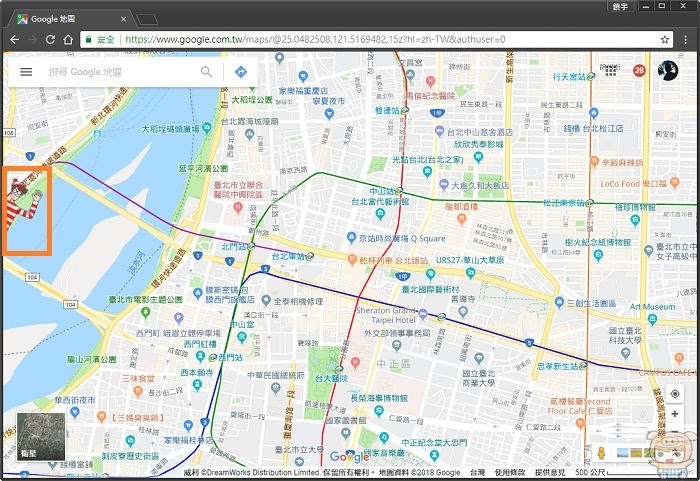Click 中山站 metro station label
Viewport: 700px width, 481px height.
click(x=382, y=192)
